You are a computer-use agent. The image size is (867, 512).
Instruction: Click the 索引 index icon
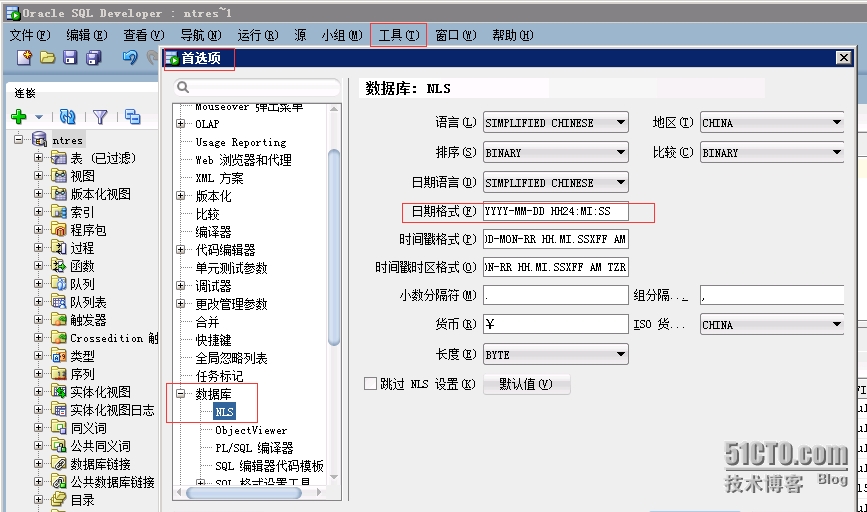tap(59, 212)
